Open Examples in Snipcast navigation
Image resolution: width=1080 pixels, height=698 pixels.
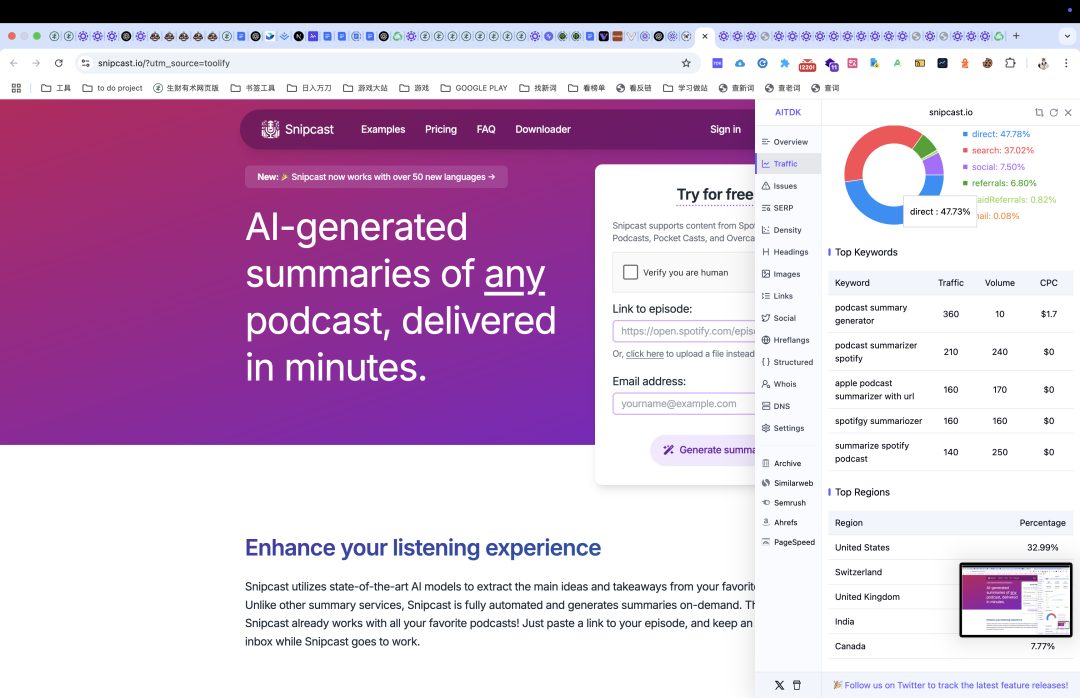(383, 130)
